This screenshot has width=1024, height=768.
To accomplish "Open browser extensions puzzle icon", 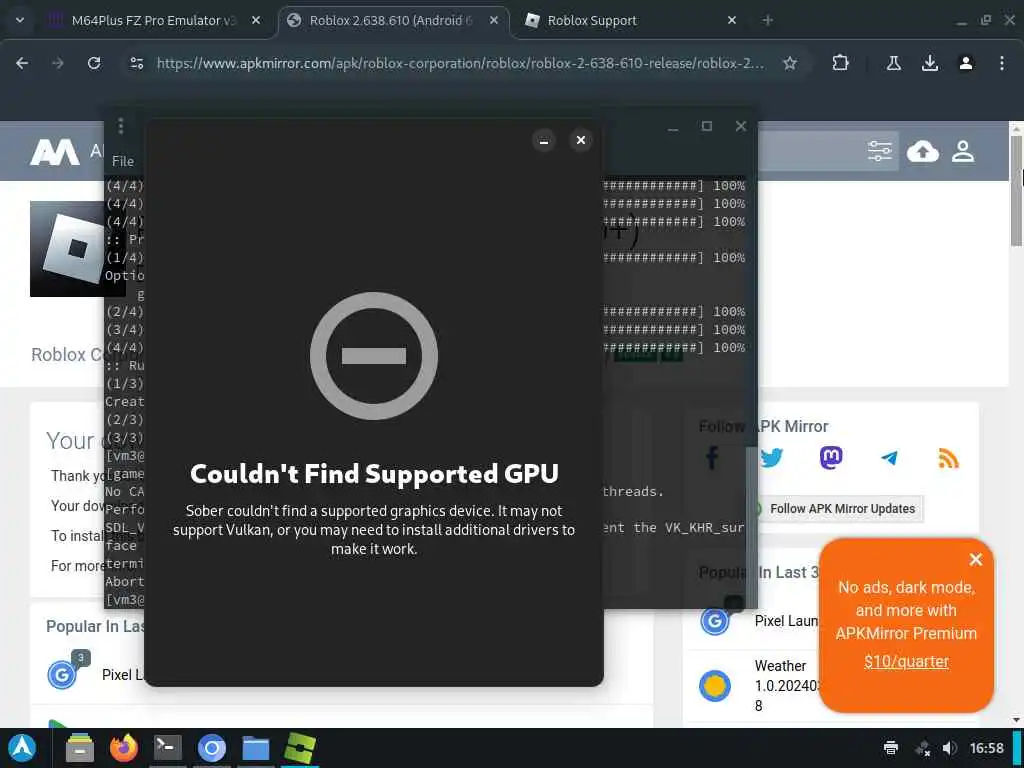I will 840,63.
